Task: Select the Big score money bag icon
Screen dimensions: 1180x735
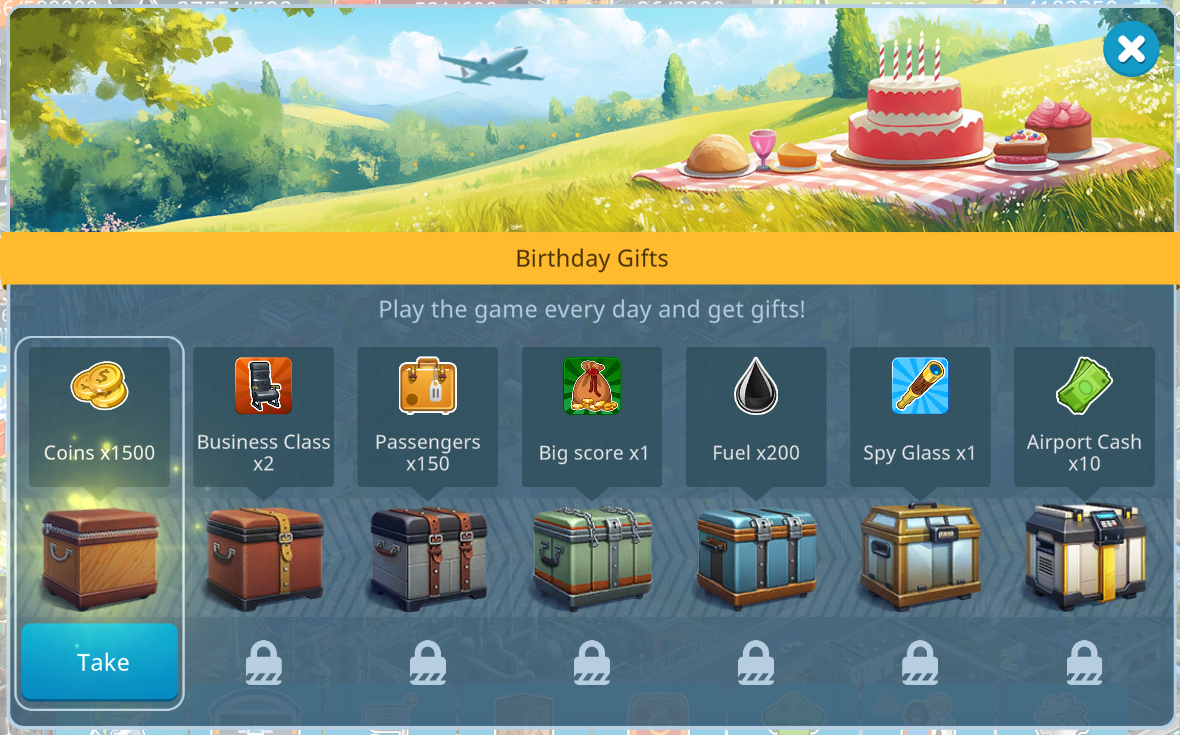Action: point(592,385)
